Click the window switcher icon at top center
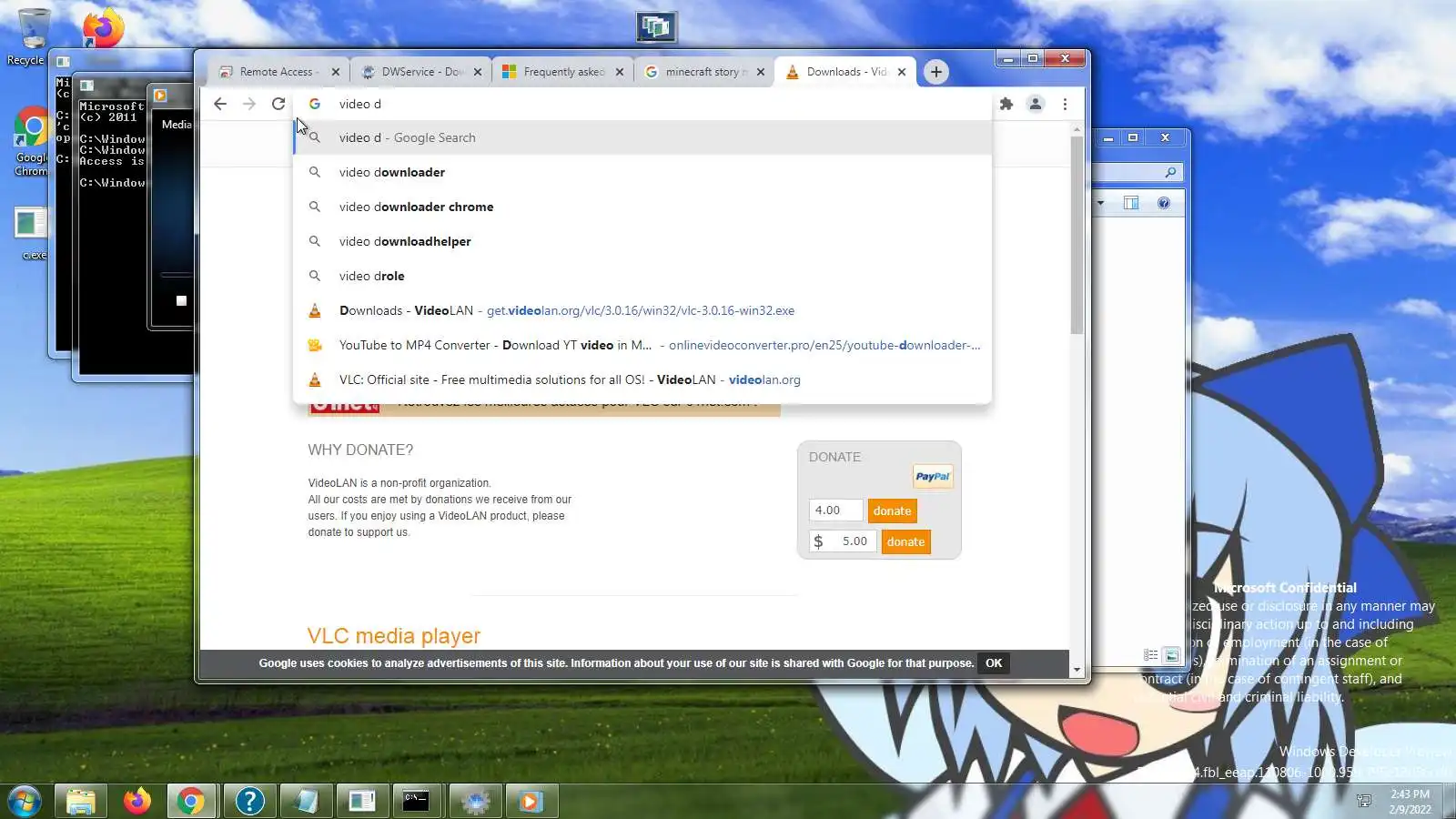The height and width of the screenshot is (819, 1456). pos(656,27)
